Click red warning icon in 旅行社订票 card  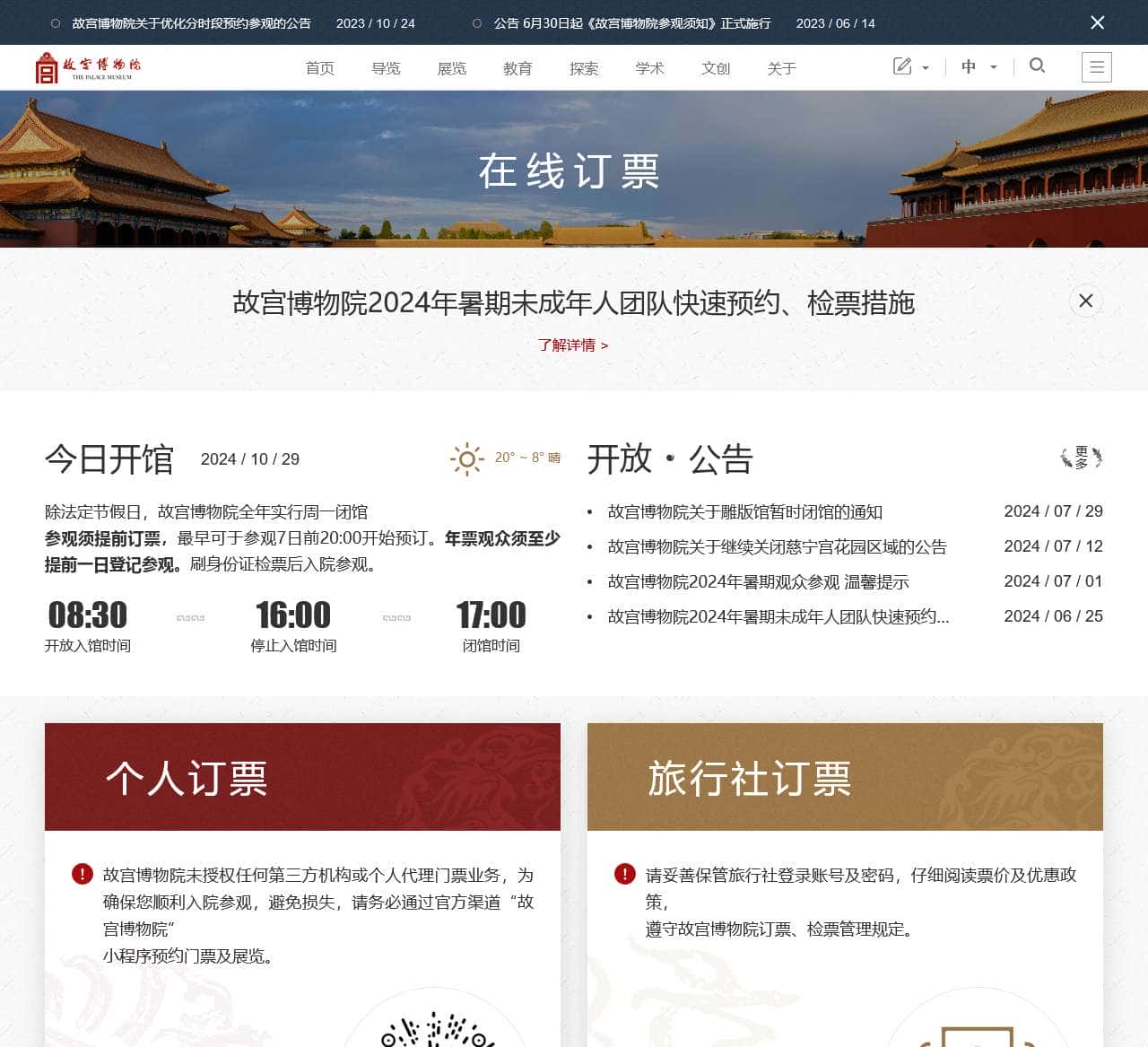coord(625,874)
